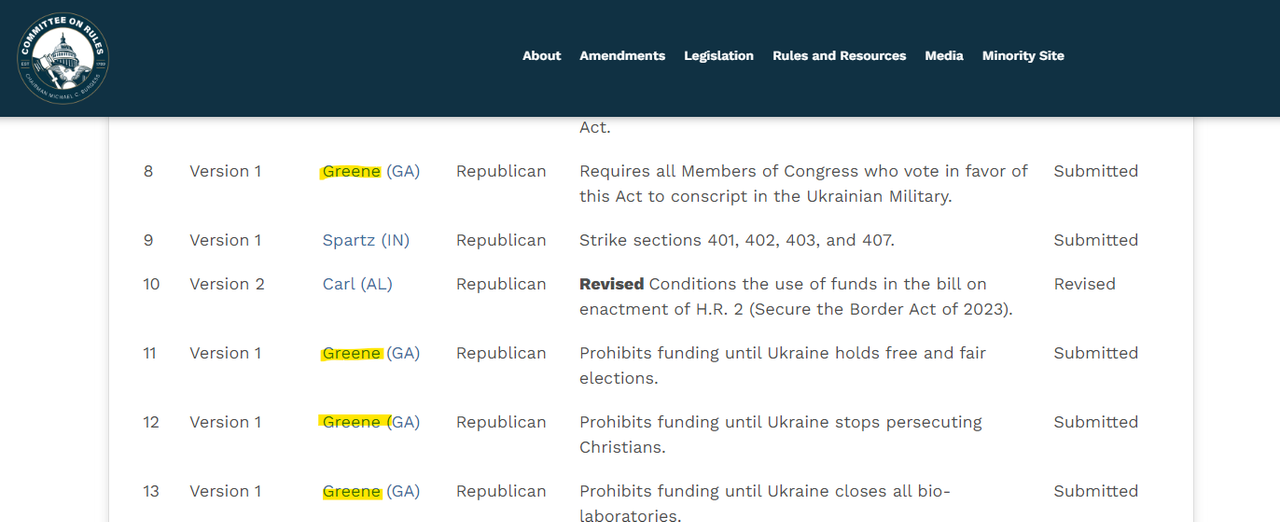Click the Submitted status for amendment 12

tap(1095, 422)
